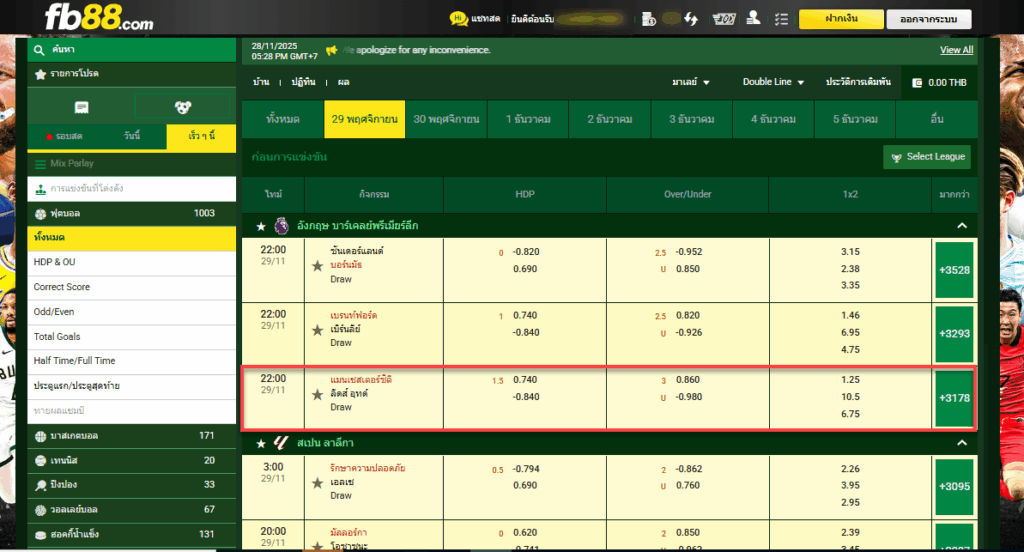
Task: Favorite the แมนเชสเตอร์ซิตี้ match star
Action: point(317,395)
